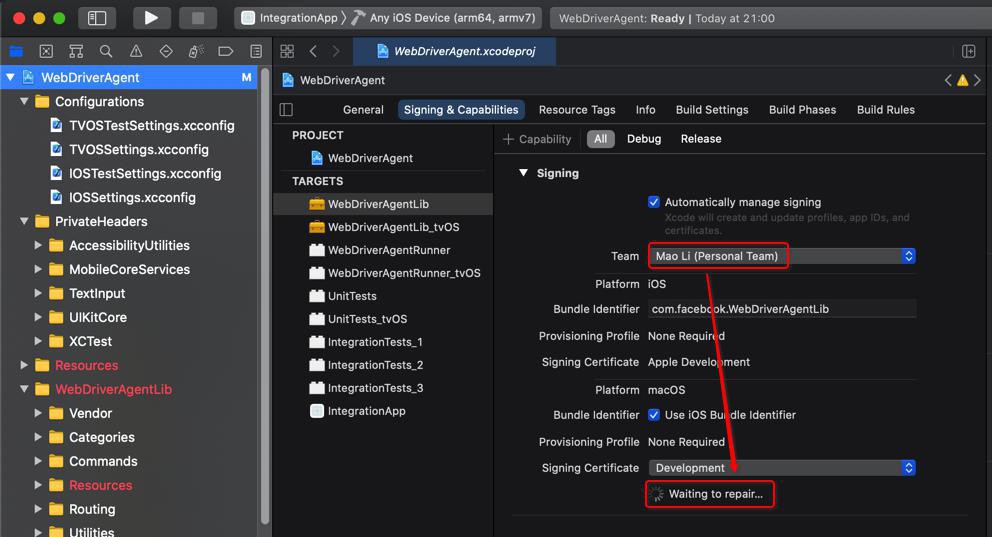Toggle the targets list outline panel

pos(287,110)
